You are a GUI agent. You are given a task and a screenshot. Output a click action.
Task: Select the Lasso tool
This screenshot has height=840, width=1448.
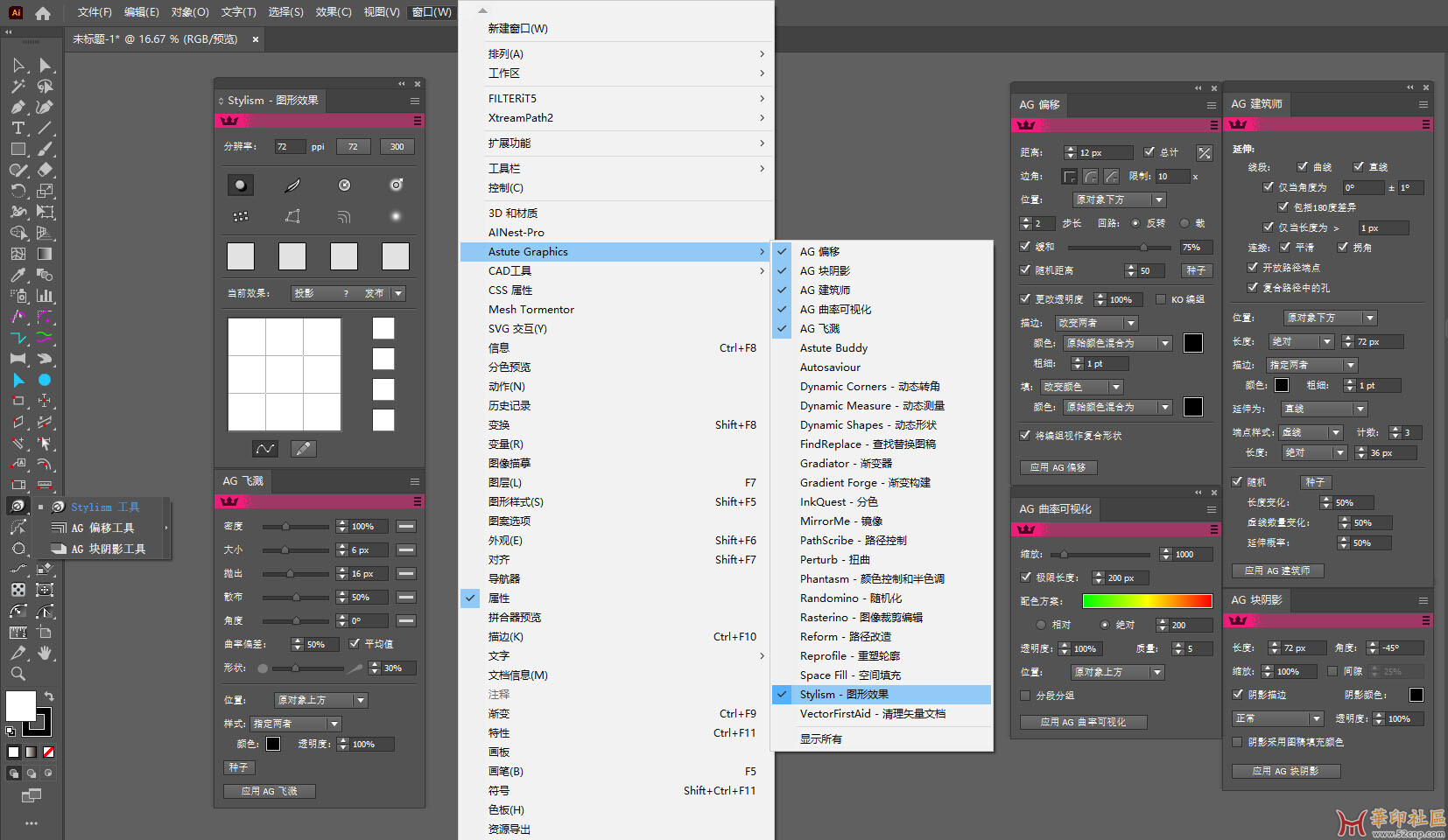[45, 87]
